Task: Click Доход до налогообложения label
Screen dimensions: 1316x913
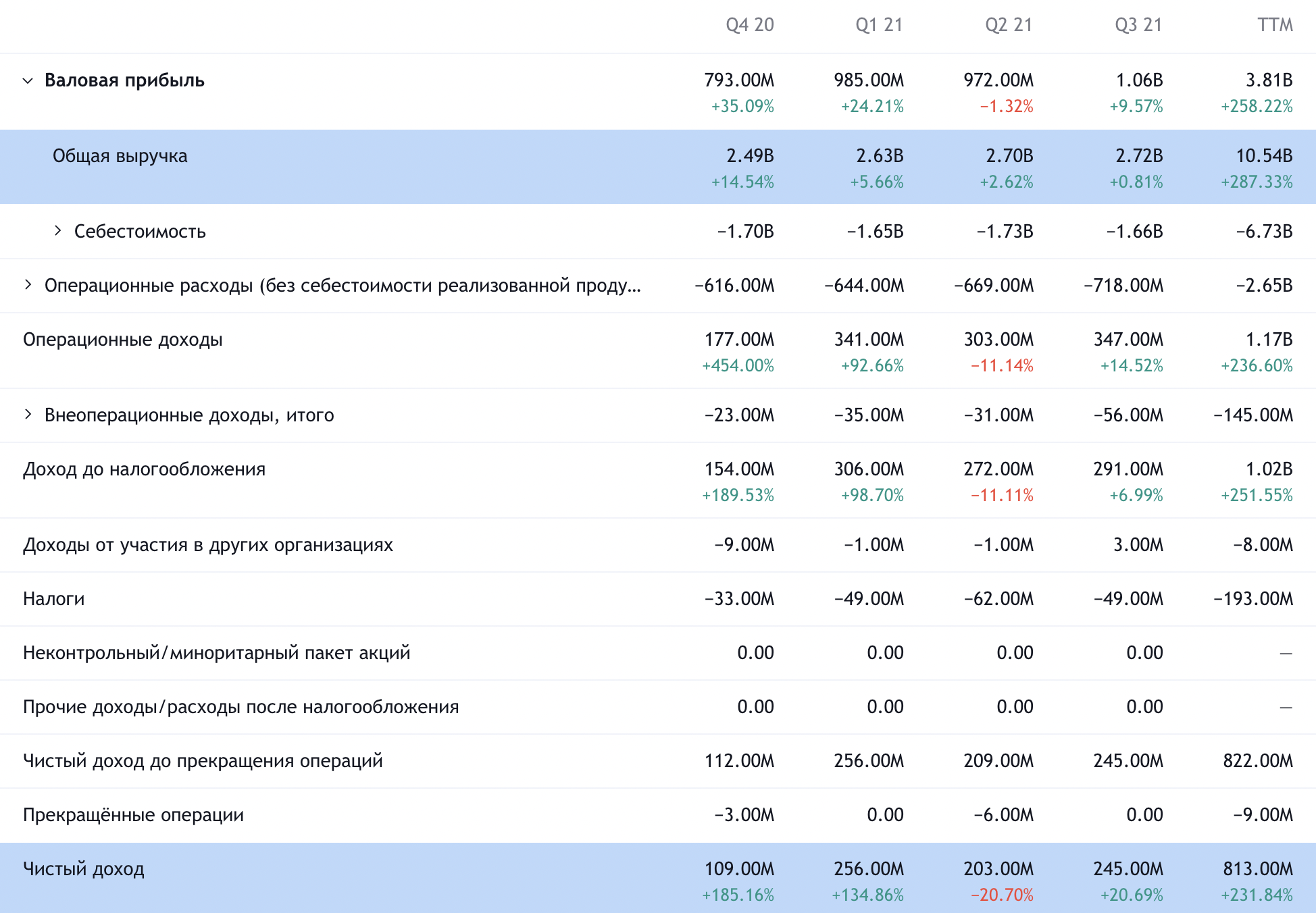Action: point(144,469)
